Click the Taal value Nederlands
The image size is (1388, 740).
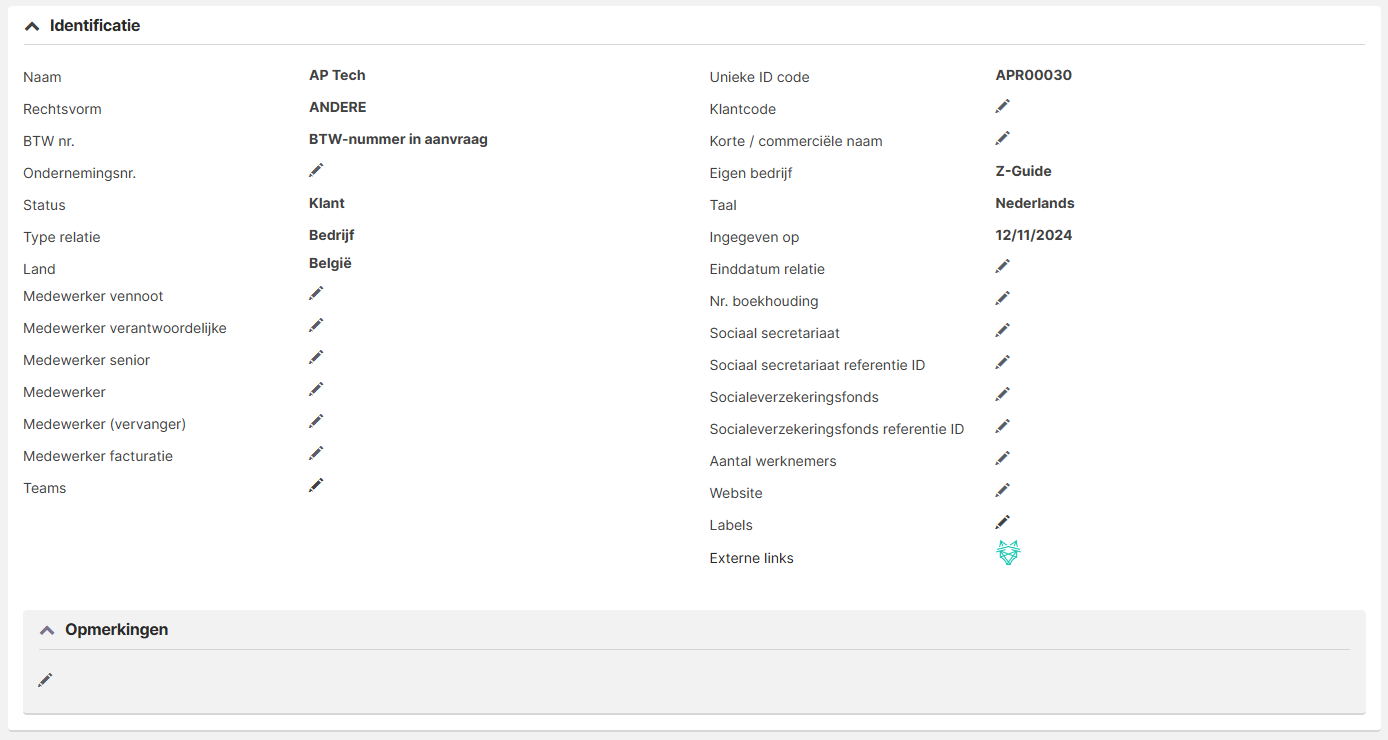click(x=1035, y=203)
